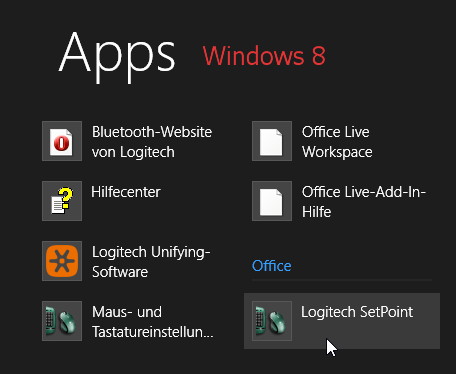This screenshot has height=374, width=456.
Task: Select the 'Office Live-Add-In-Hilfe' label
Action: [x=364, y=202]
